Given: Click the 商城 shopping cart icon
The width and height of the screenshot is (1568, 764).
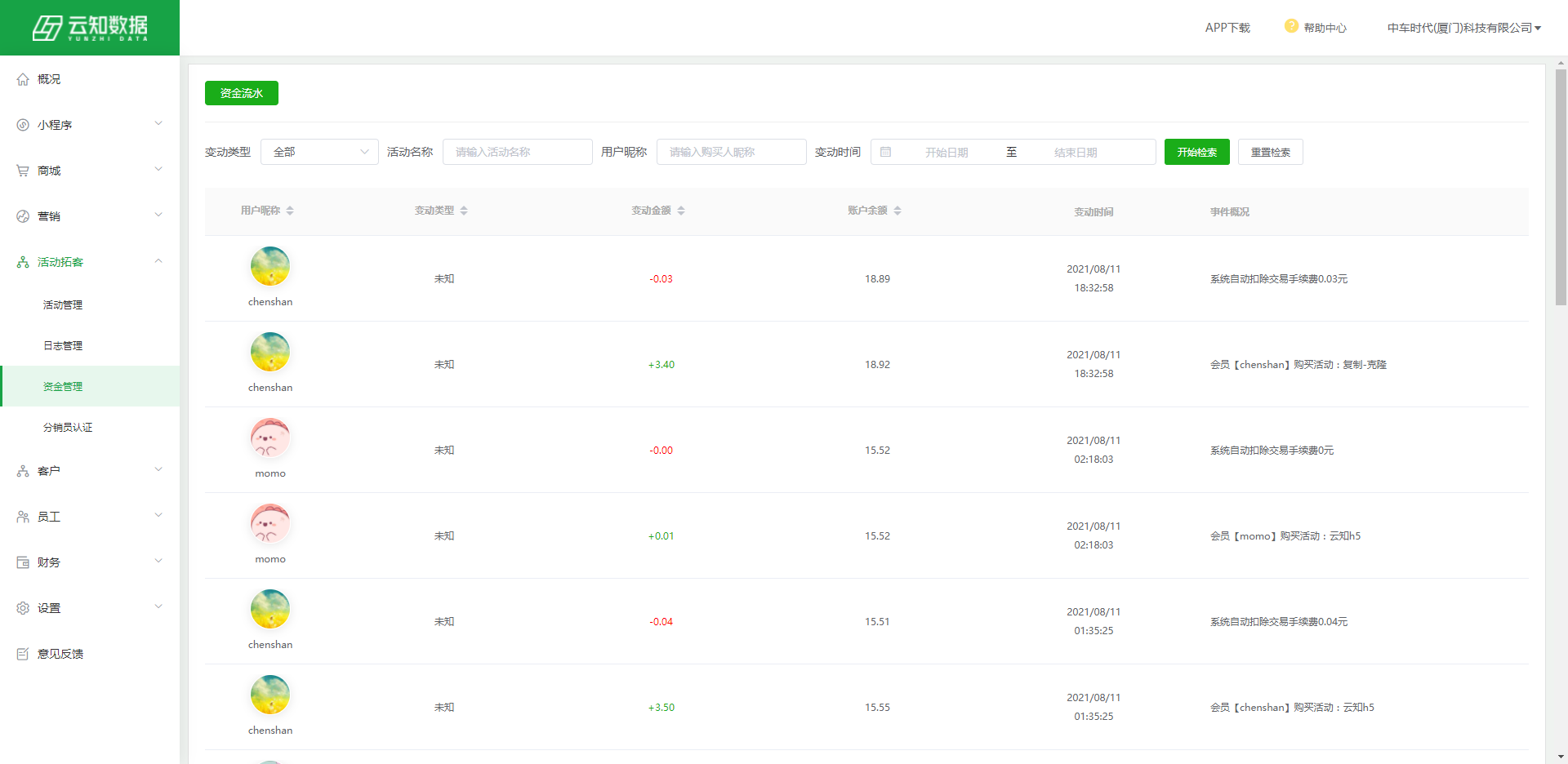Looking at the screenshot, I should coord(23,171).
